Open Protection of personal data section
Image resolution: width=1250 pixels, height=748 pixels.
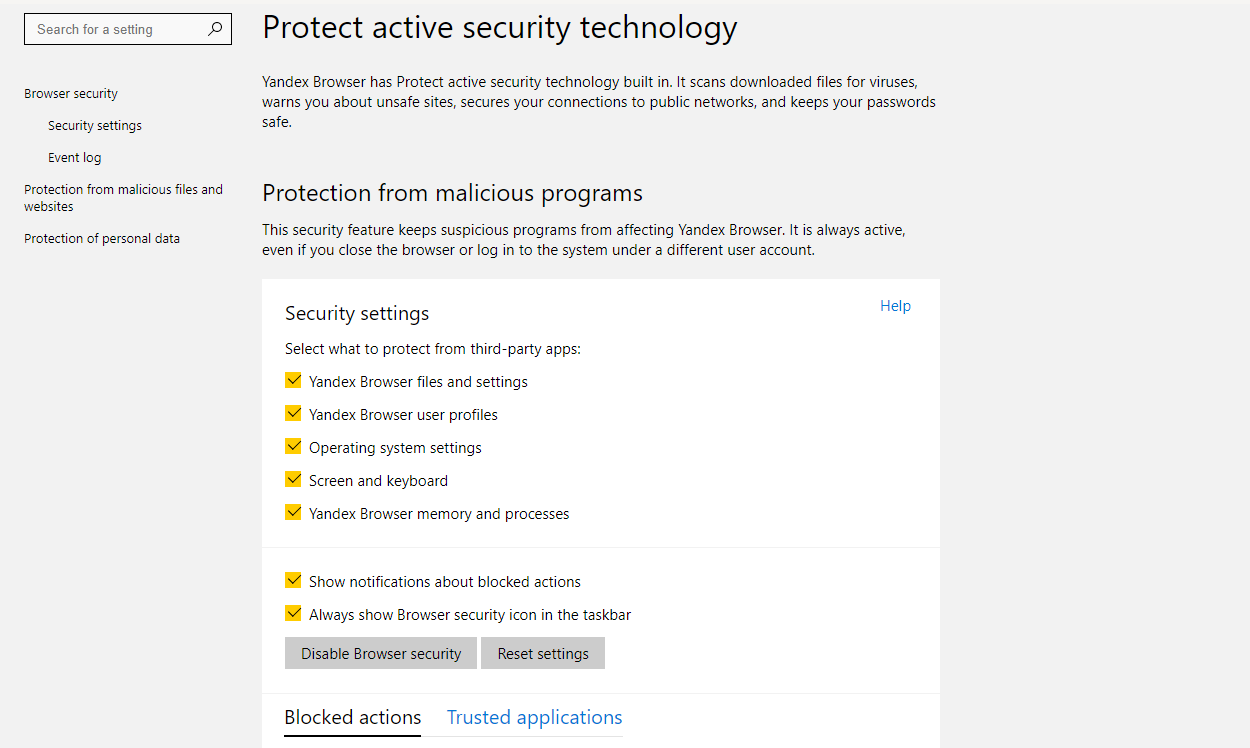point(102,239)
